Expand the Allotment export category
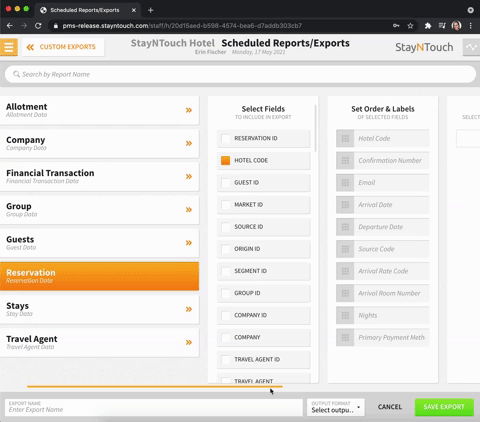This screenshot has width=480, height=422. point(189,110)
